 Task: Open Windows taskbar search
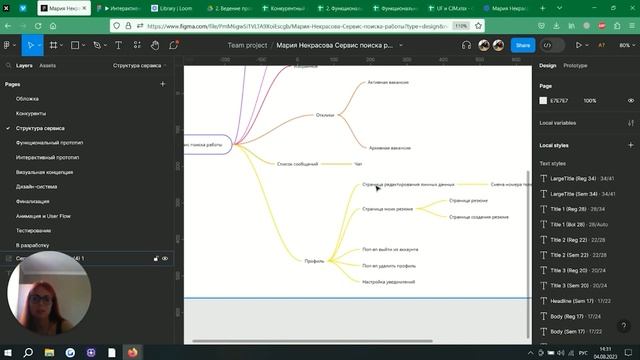tap(28, 352)
